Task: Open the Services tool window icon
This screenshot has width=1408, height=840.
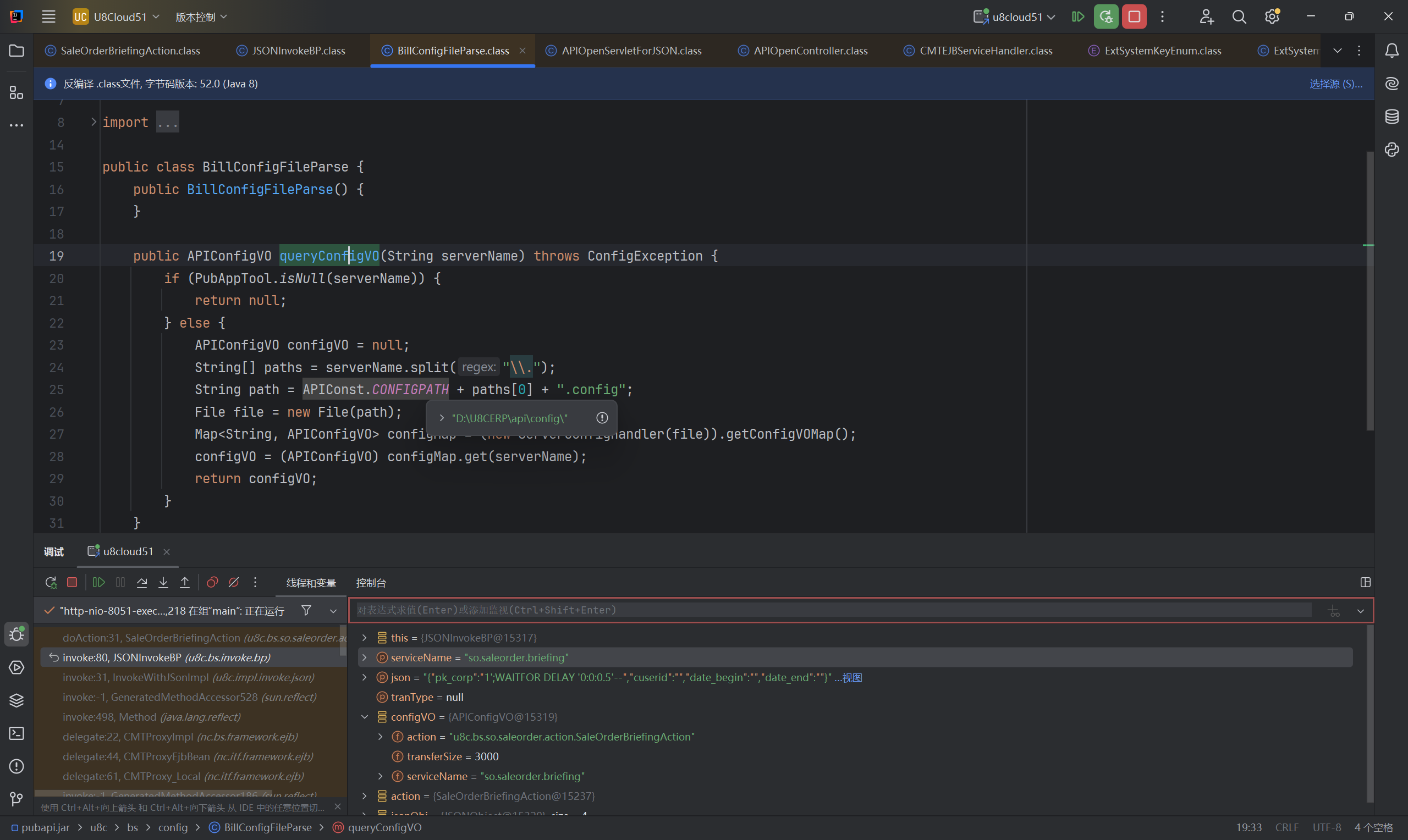Action: click(x=16, y=667)
